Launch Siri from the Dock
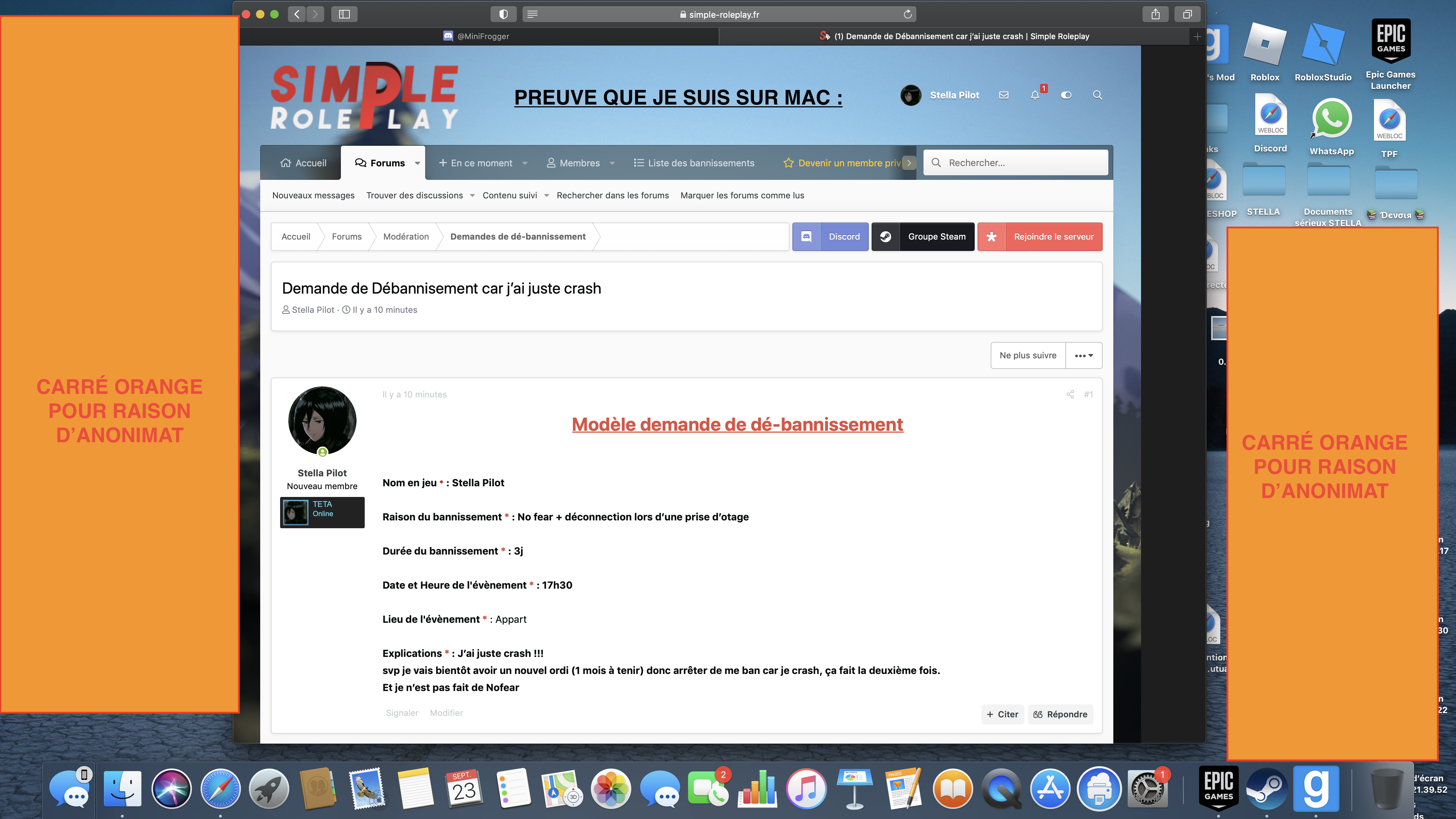The image size is (1456, 819). 171,788
